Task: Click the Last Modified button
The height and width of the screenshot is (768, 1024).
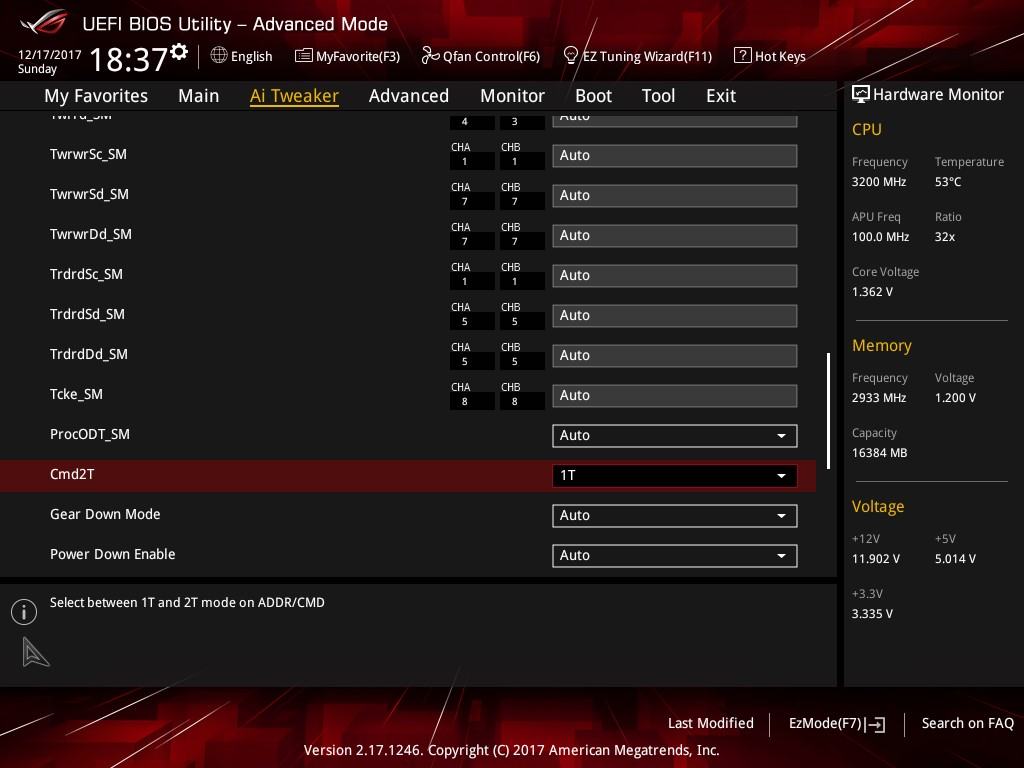Action: pyautogui.click(x=711, y=723)
